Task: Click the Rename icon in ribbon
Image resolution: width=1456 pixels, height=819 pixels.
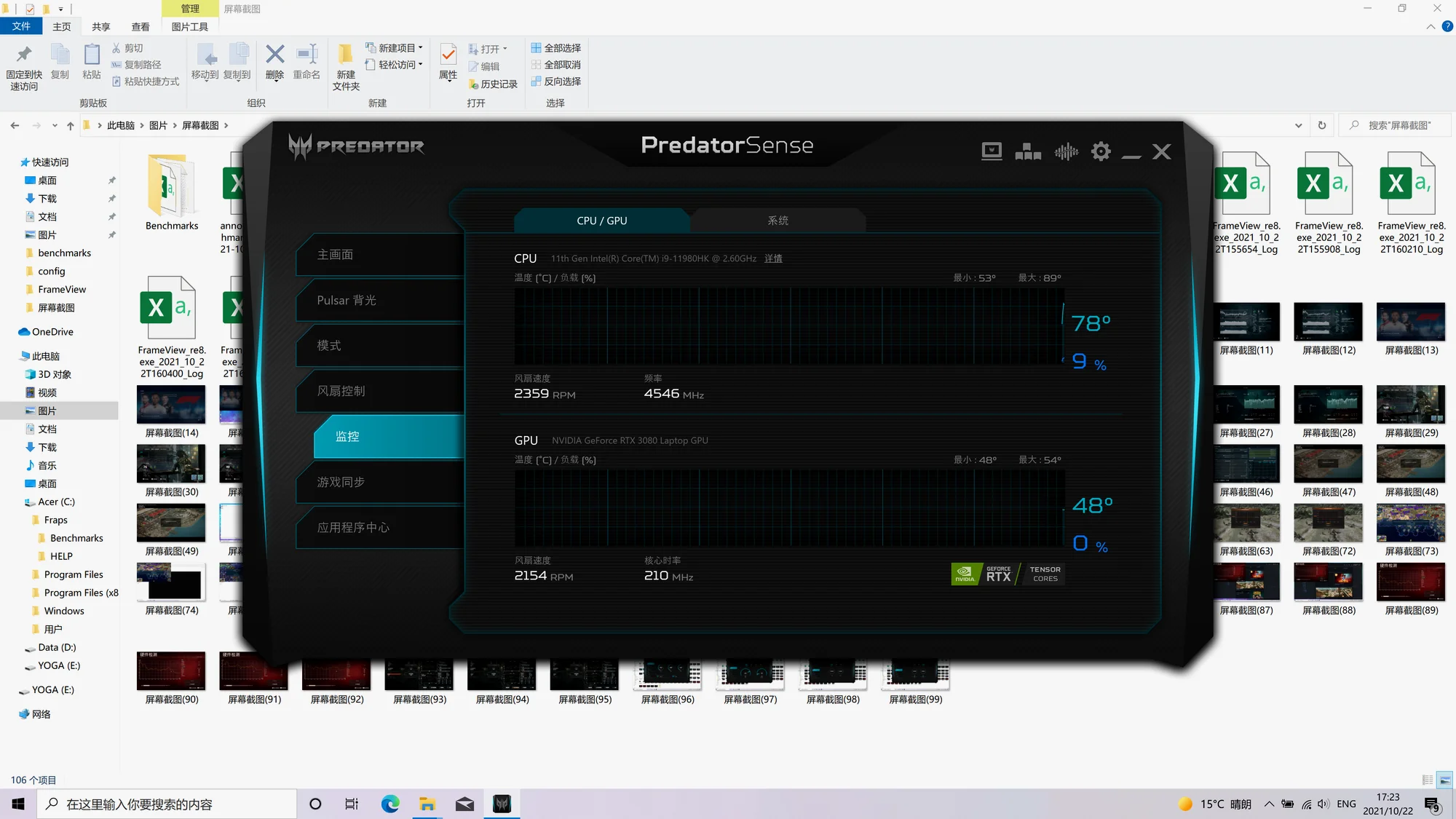Action: (306, 54)
